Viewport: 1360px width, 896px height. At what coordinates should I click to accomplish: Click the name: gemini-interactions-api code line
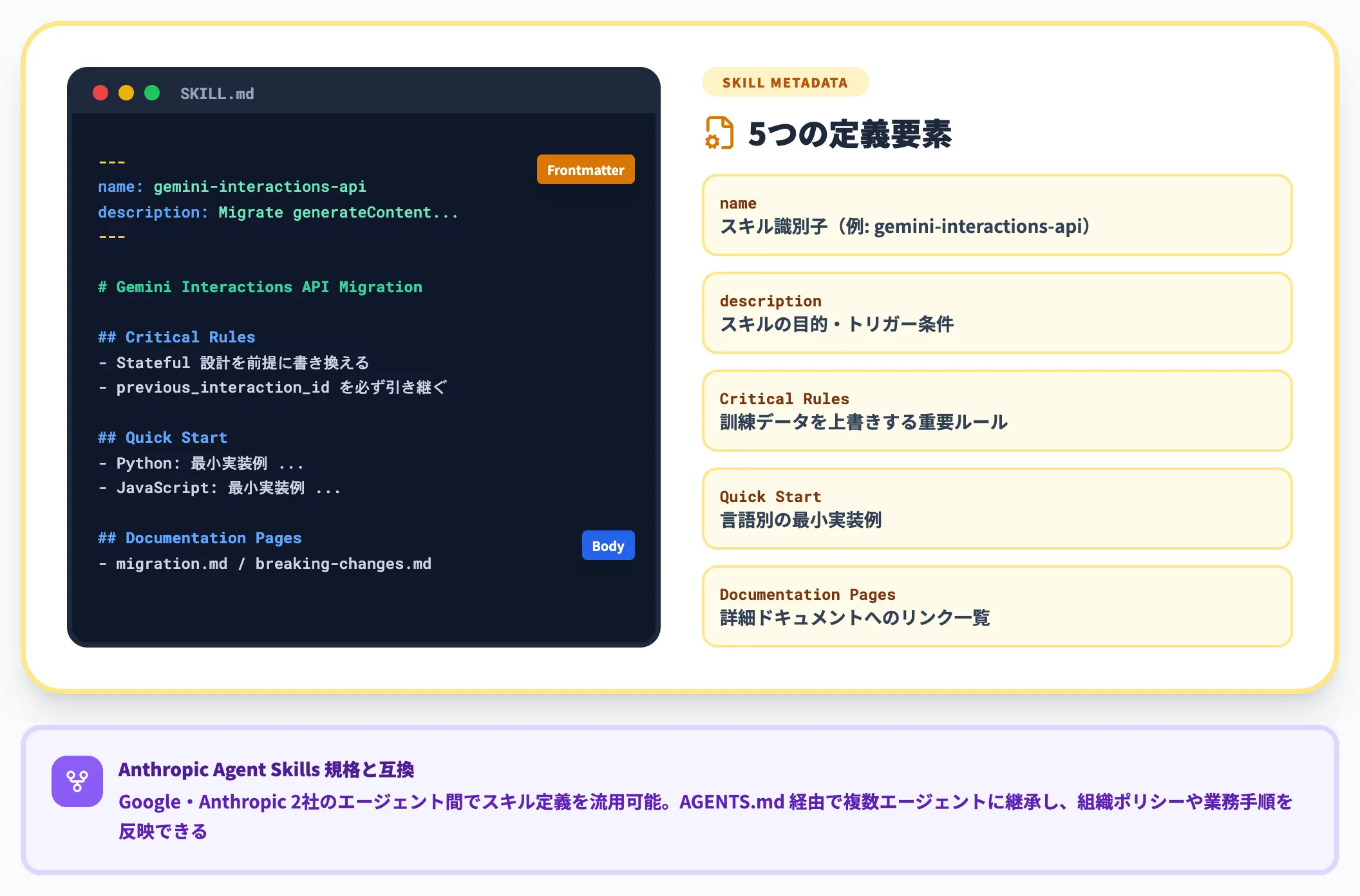click(232, 187)
